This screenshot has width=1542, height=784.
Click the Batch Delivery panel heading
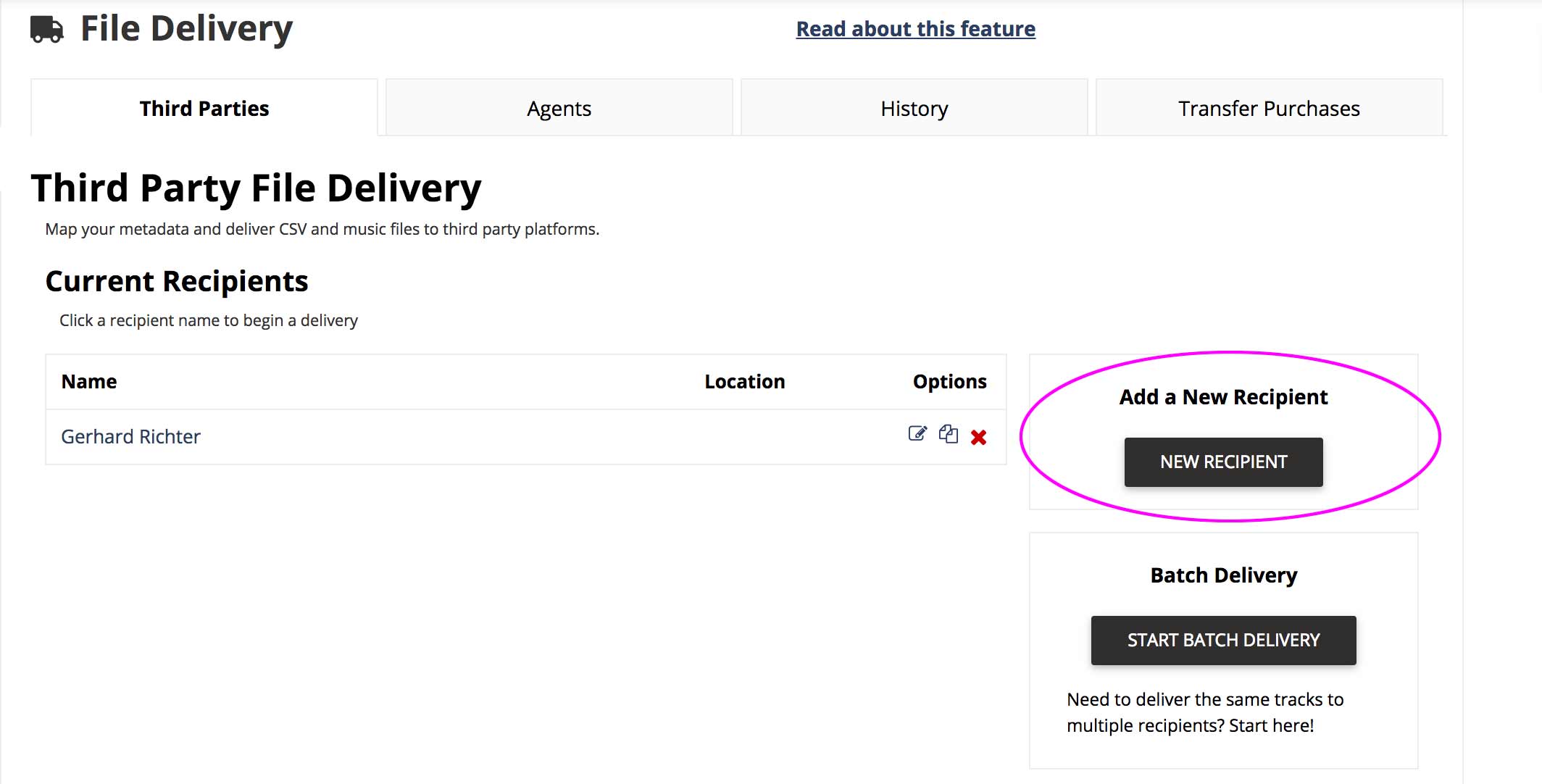coord(1223,575)
